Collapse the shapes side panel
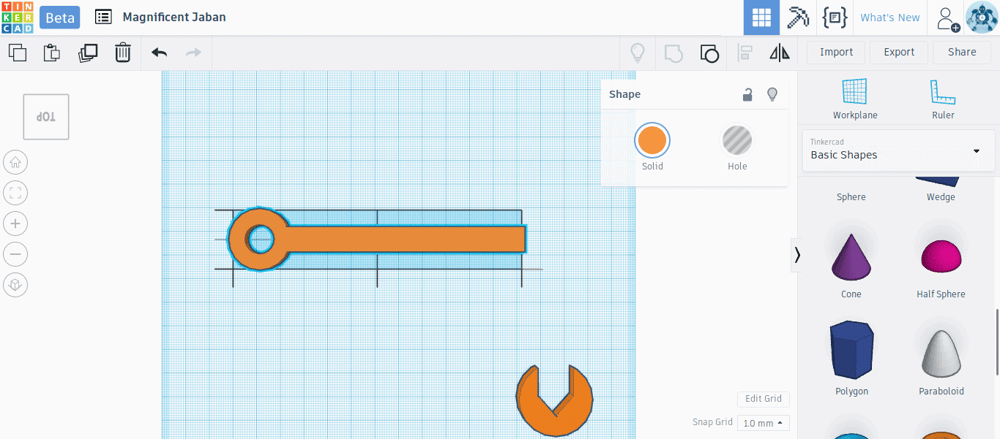Image resolution: width=1000 pixels, height=439 pixels. click(797, 255)
